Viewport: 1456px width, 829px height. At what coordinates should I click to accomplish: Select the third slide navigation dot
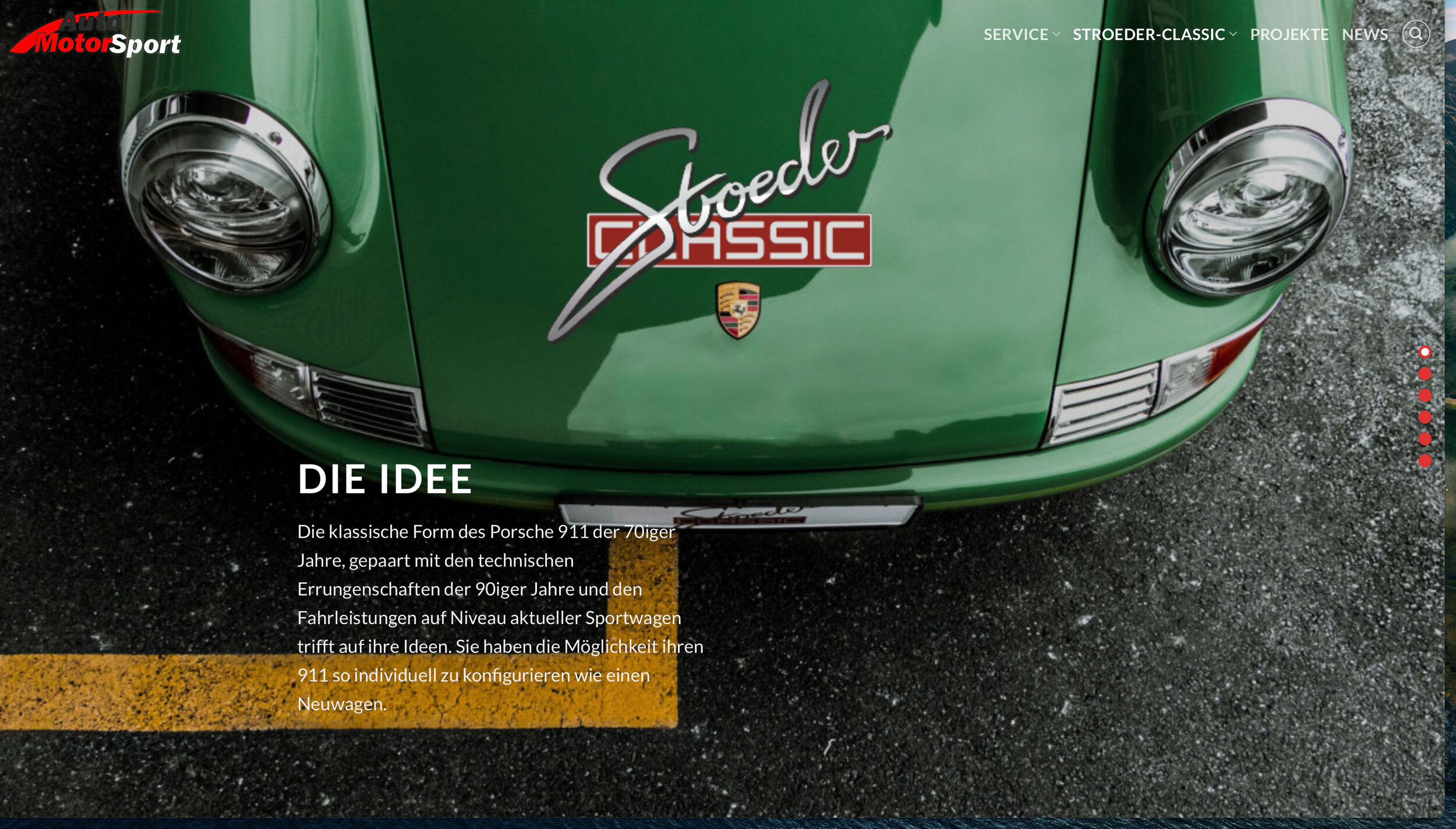pos(1425,395)
